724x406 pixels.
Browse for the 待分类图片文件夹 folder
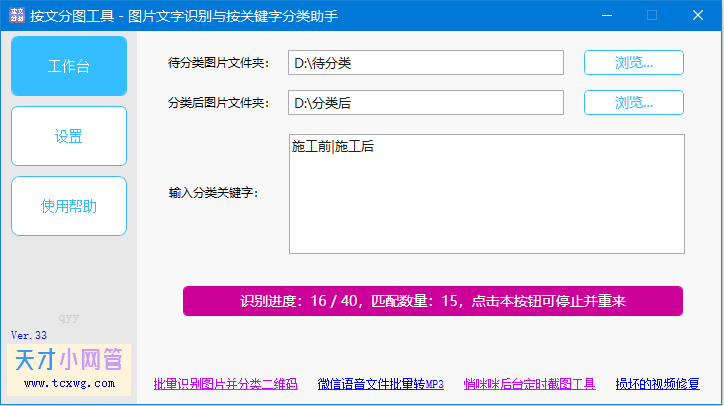tap(634, 62)
